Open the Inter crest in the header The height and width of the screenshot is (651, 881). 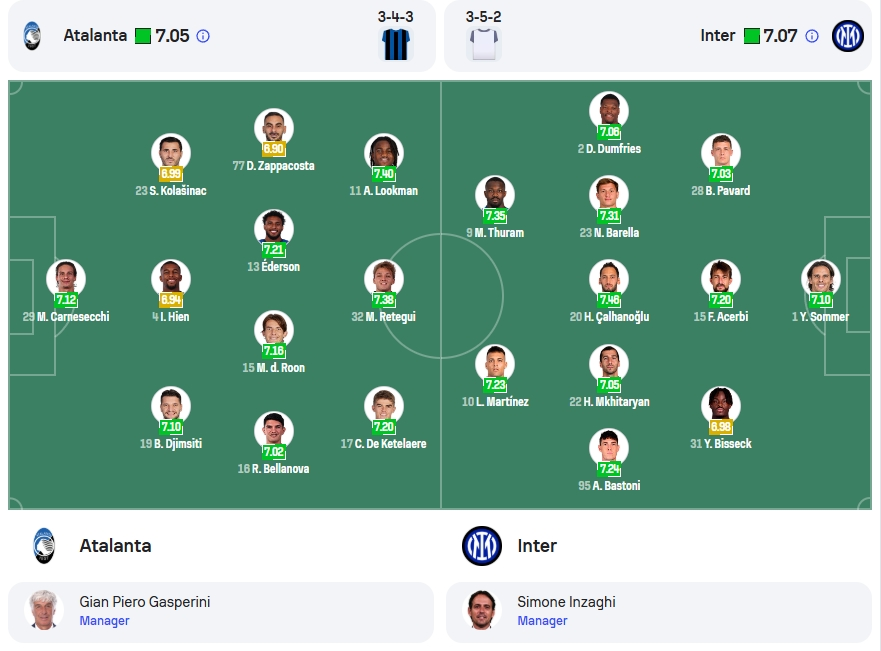(847, 36)
